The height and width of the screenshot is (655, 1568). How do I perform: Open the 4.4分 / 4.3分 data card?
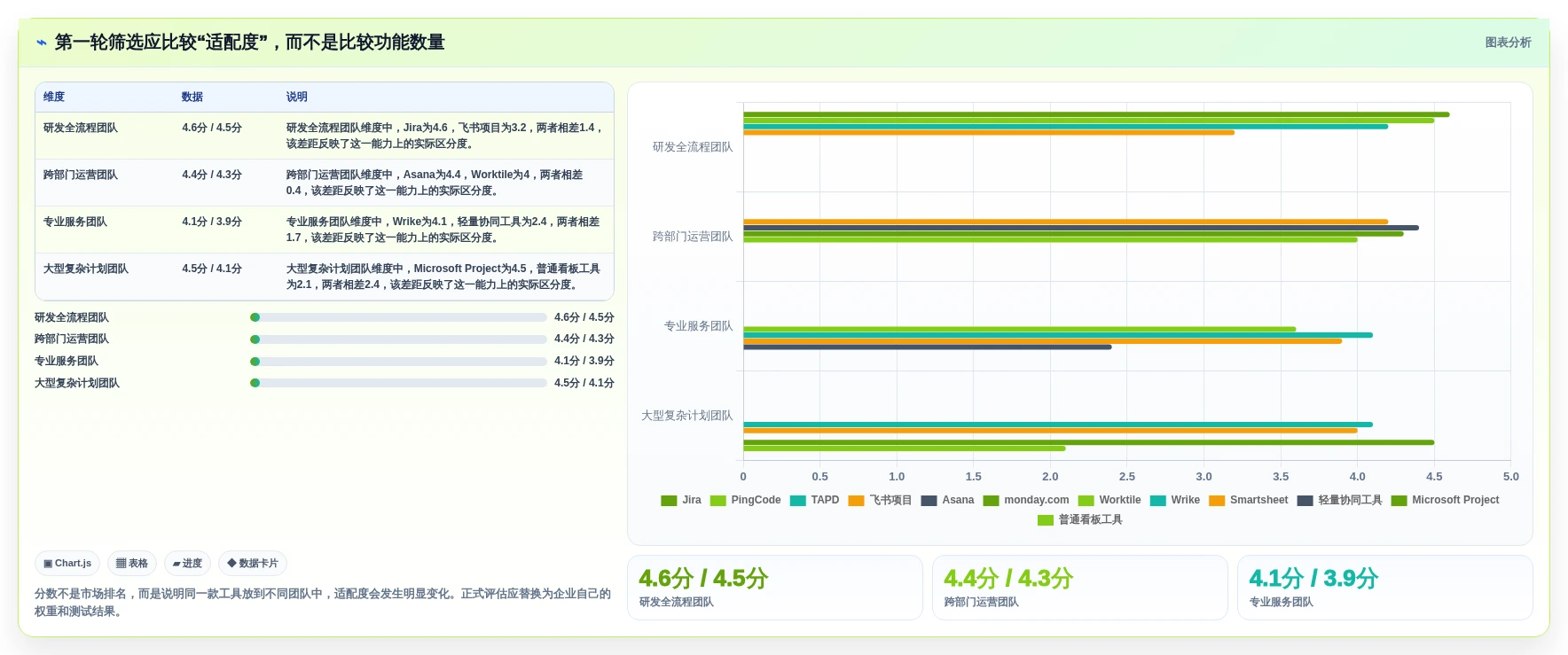click(x=1080, y=588)
